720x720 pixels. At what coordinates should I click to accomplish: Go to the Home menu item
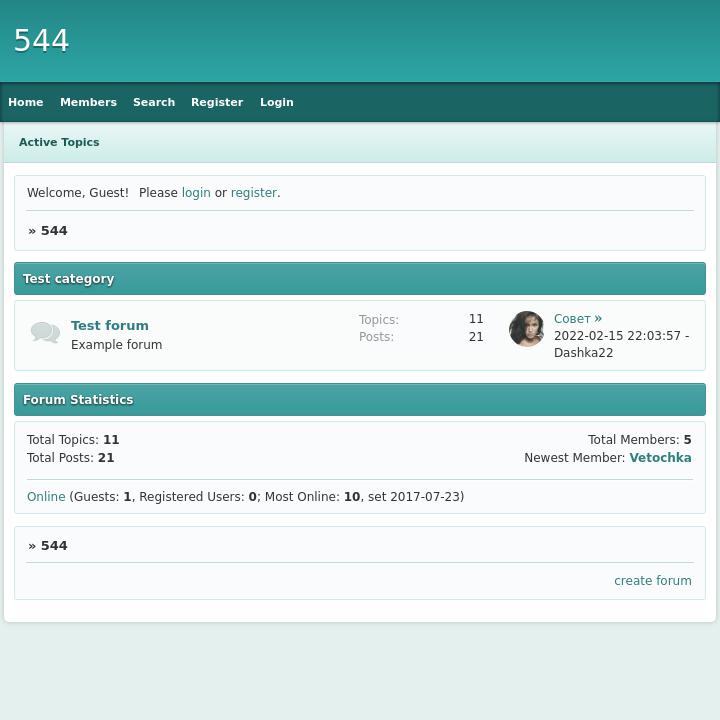point(26,102)
